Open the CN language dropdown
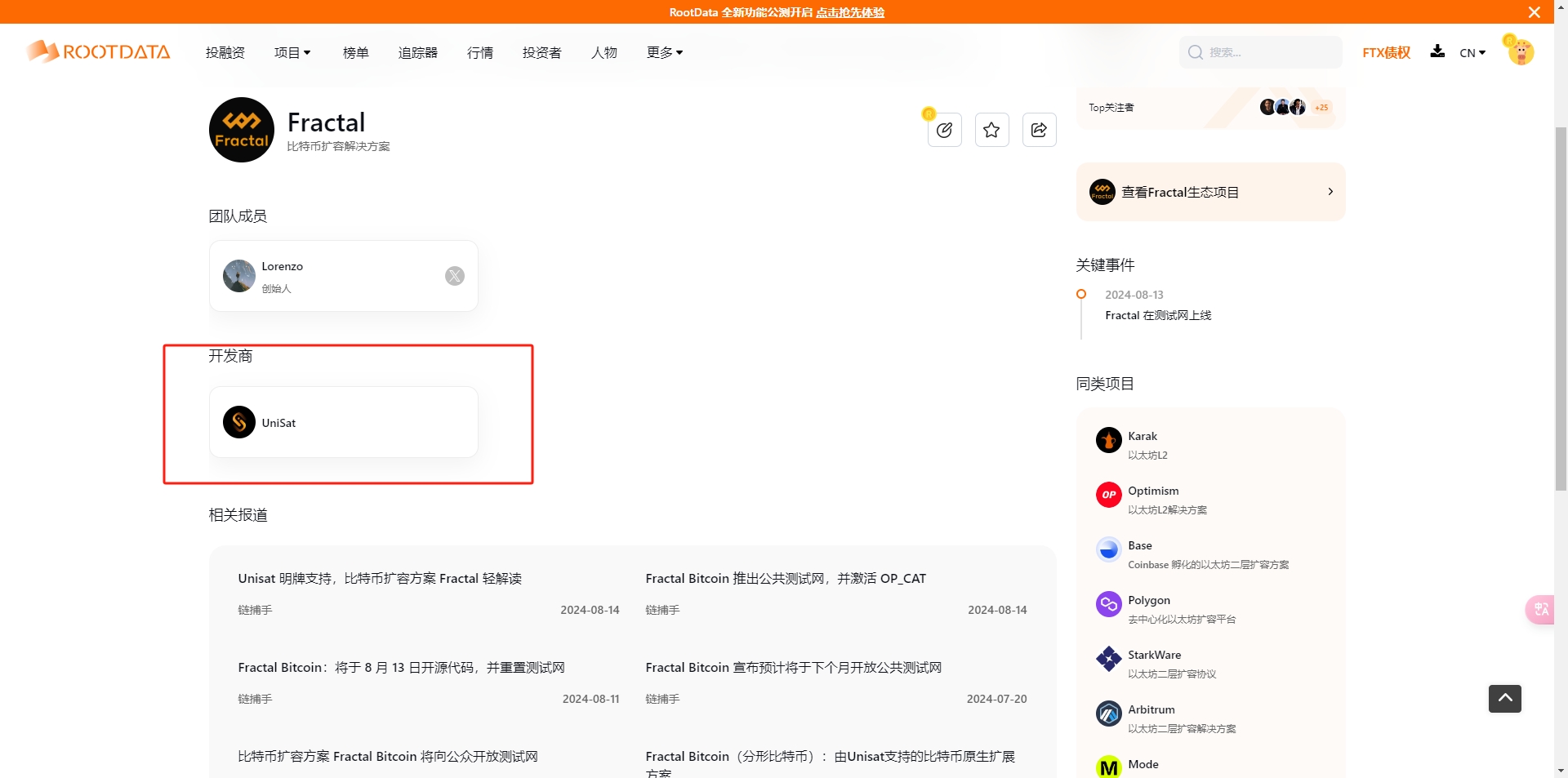 [x=1472, y=53]
